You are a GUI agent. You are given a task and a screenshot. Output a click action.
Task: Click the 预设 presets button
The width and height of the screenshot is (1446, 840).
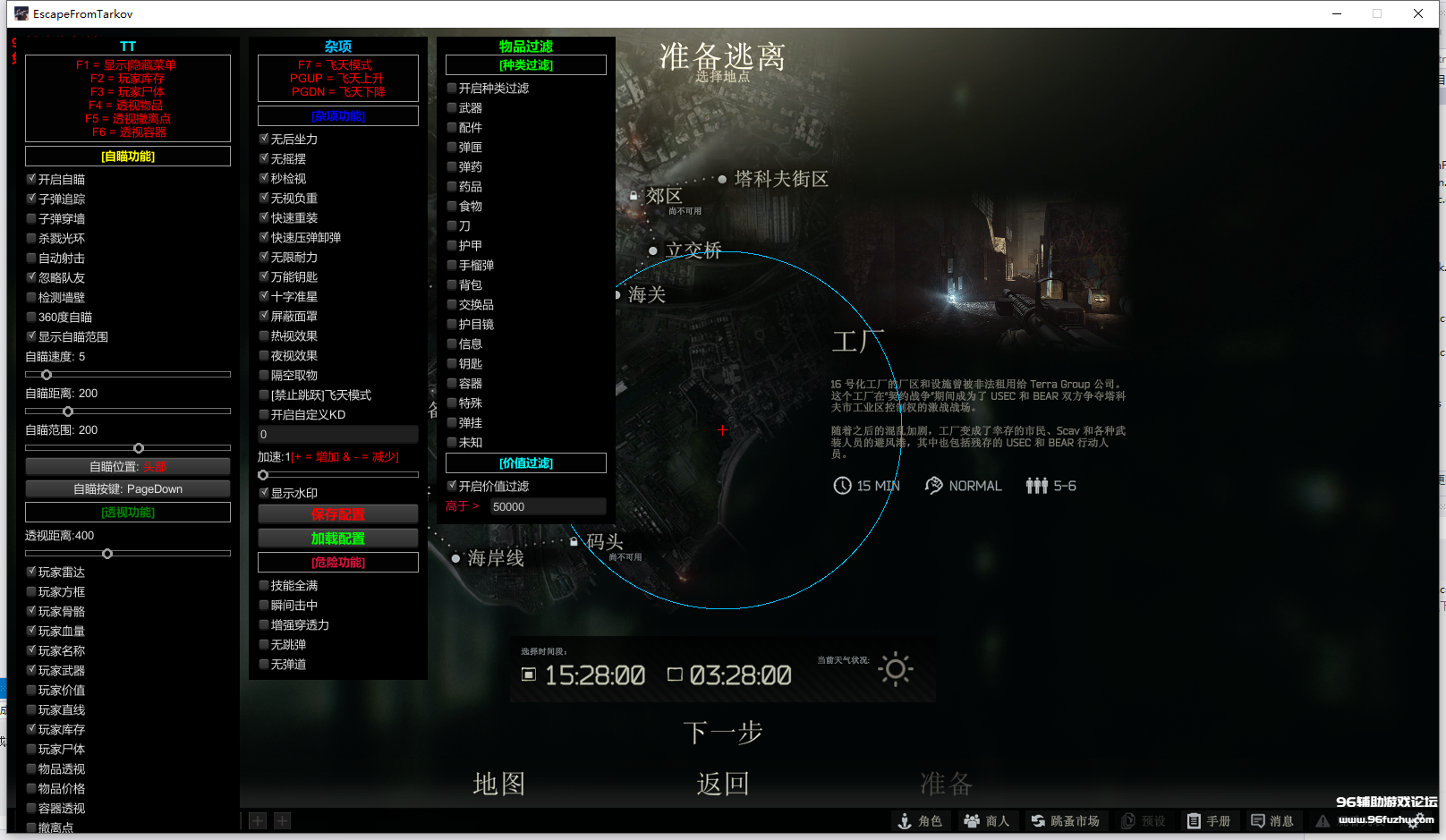[x=1144, y=820]
